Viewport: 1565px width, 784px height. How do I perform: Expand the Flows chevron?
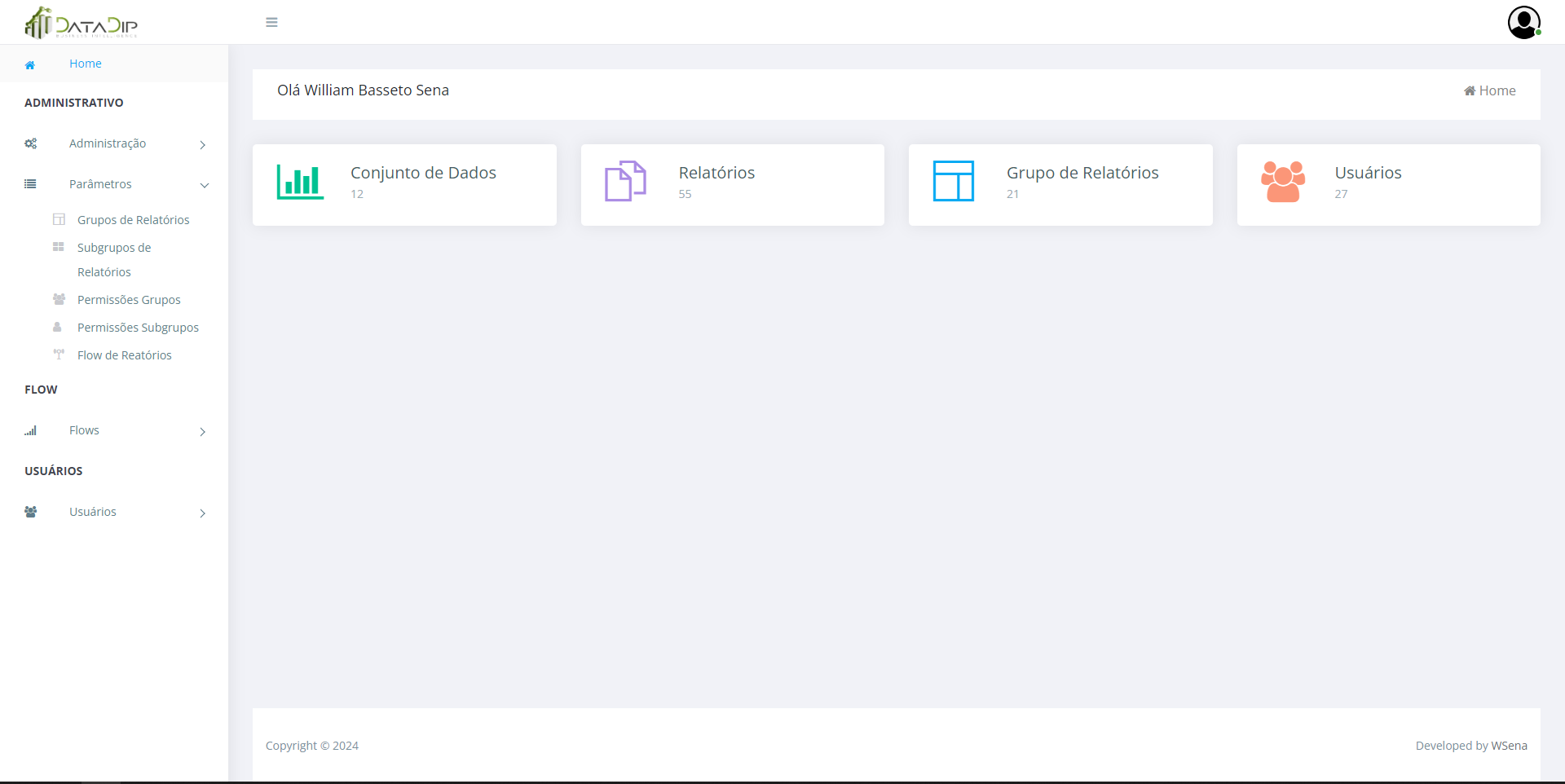203,431
